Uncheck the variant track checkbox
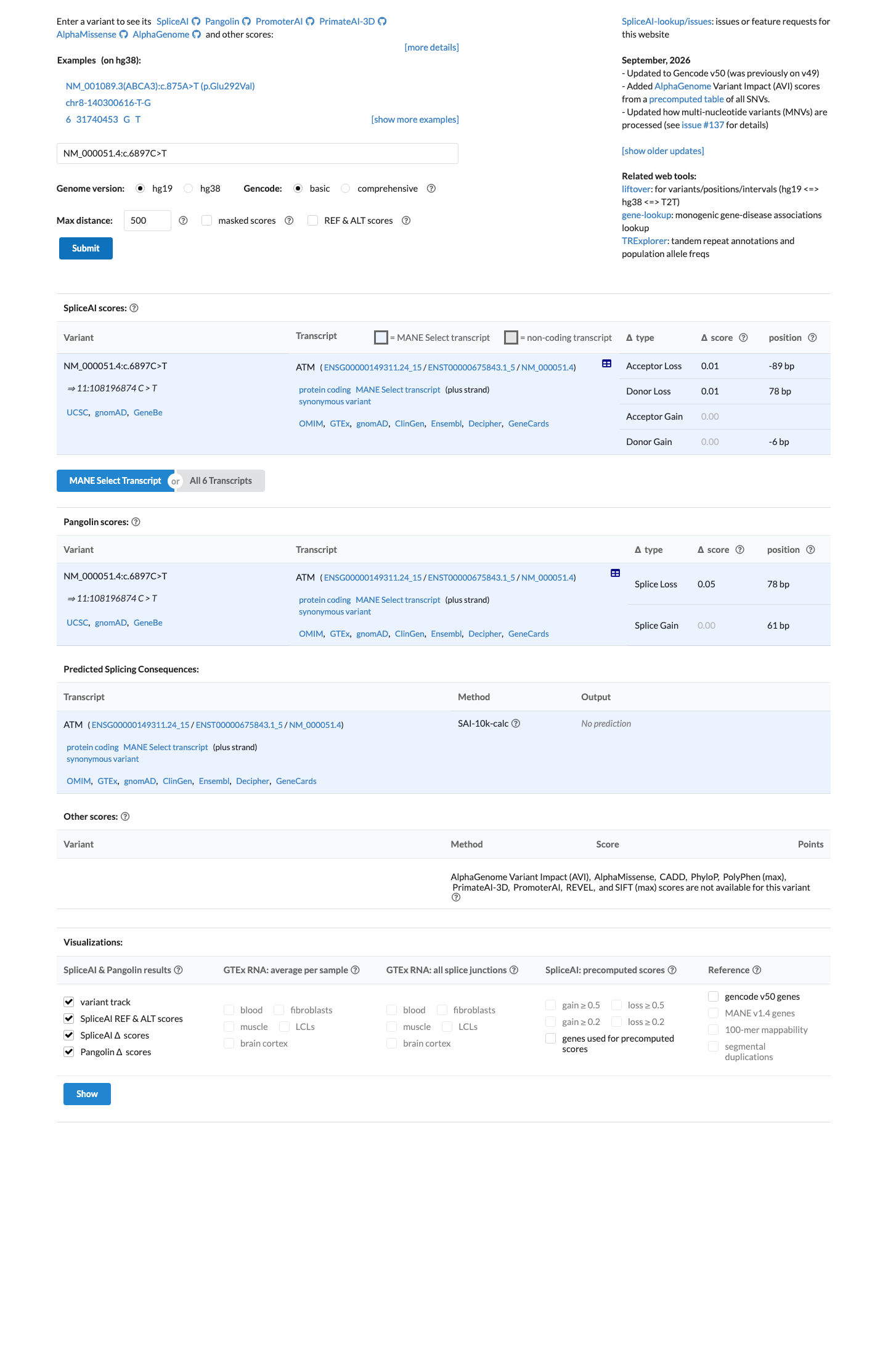Viewport: 896px width, 1356px height. pyautogui.click(x=69, y=1002)
